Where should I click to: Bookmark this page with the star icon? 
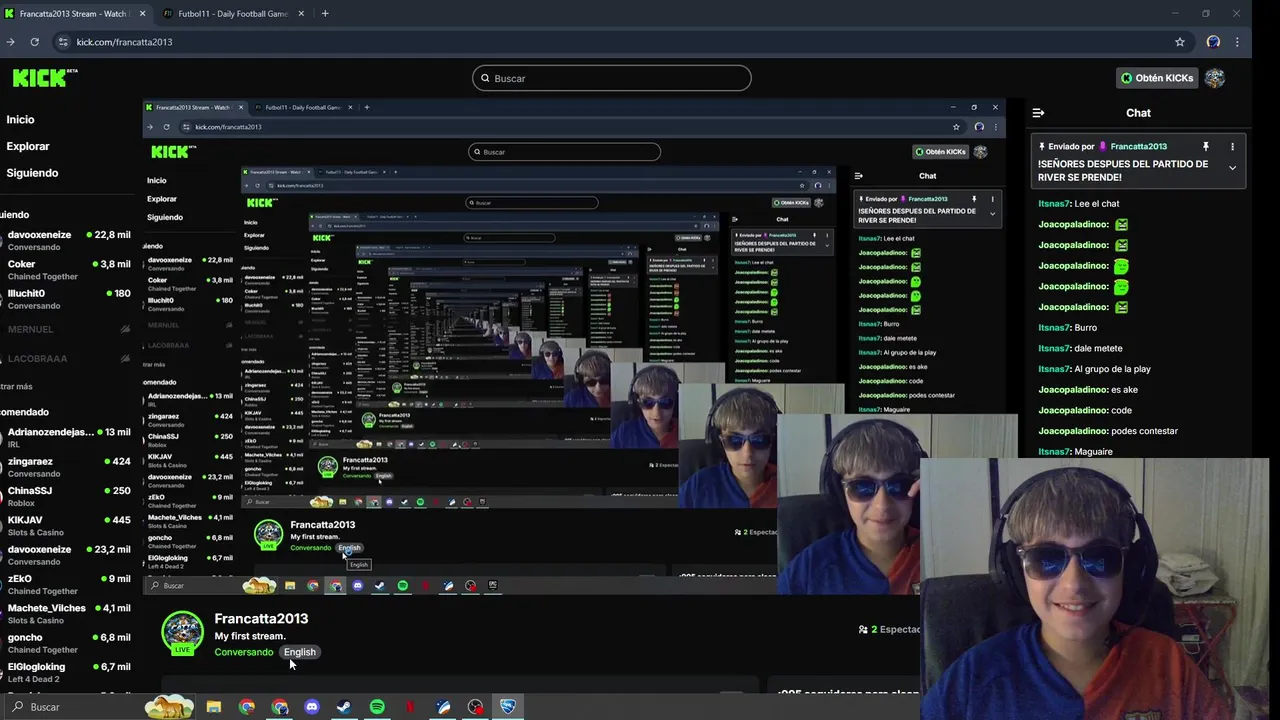click(1180, 42)
